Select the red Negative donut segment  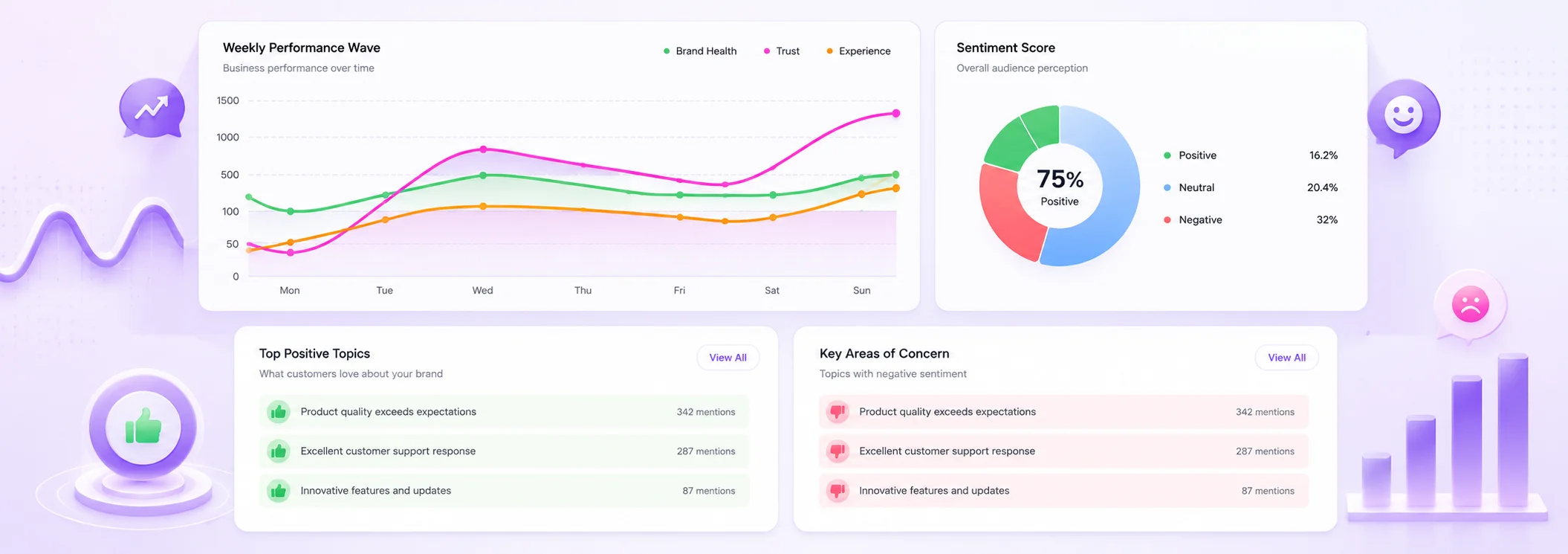pyautogui.click(x=1007, y=216)
